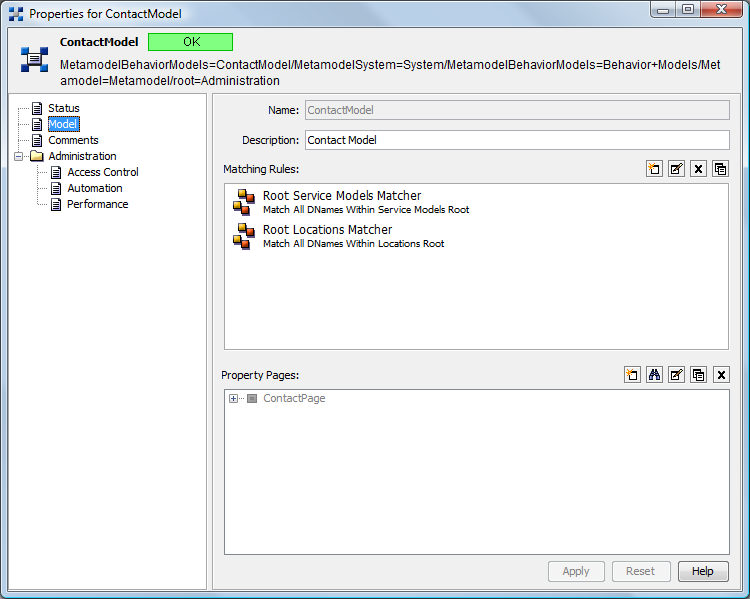Select 'Root Locations Matcher' rule text

(327, 230)
